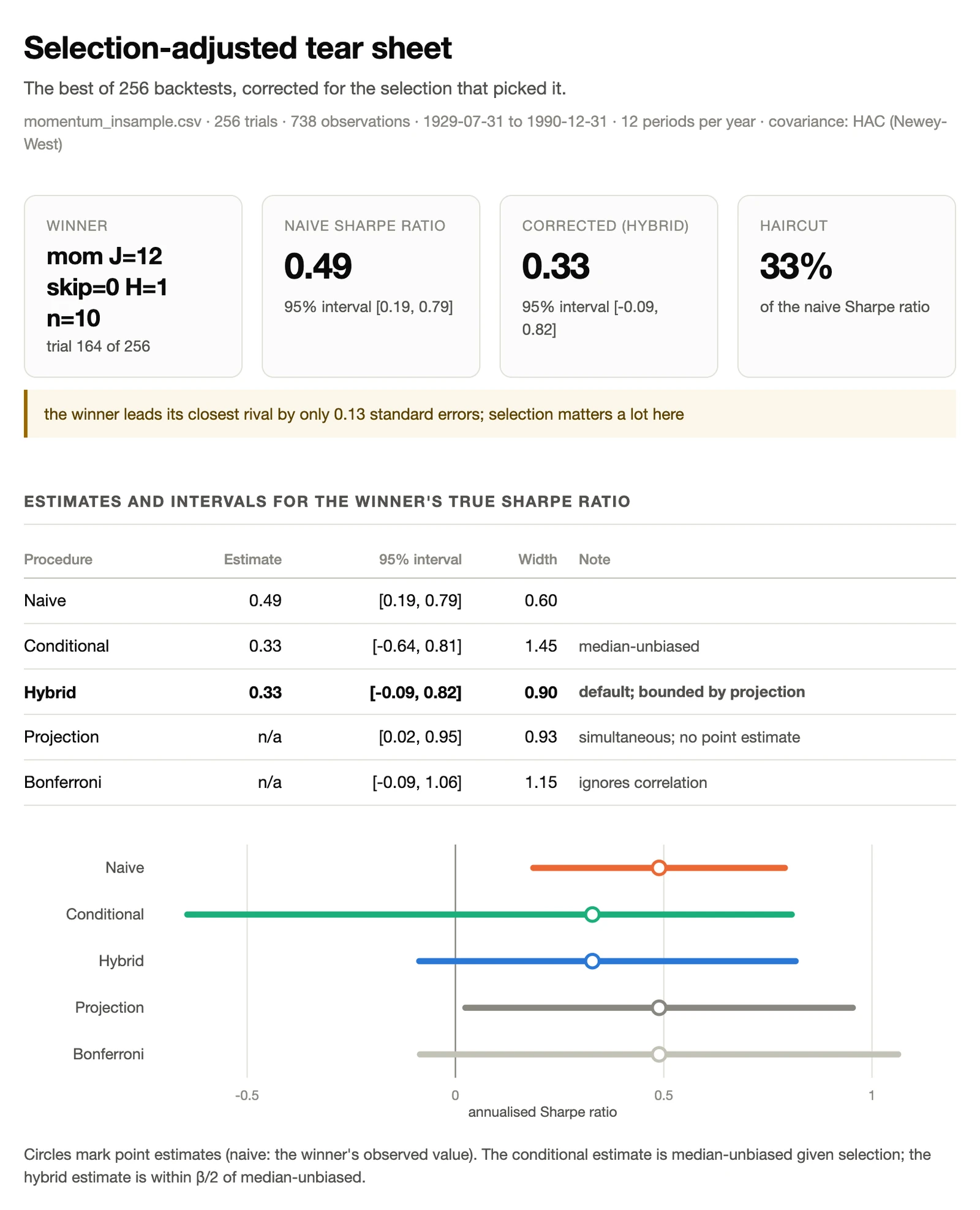The width and height of the screenshot is (980, 1210).
Task: Click the momentum_insample.csv metadata line
Action: coord(485,132)
